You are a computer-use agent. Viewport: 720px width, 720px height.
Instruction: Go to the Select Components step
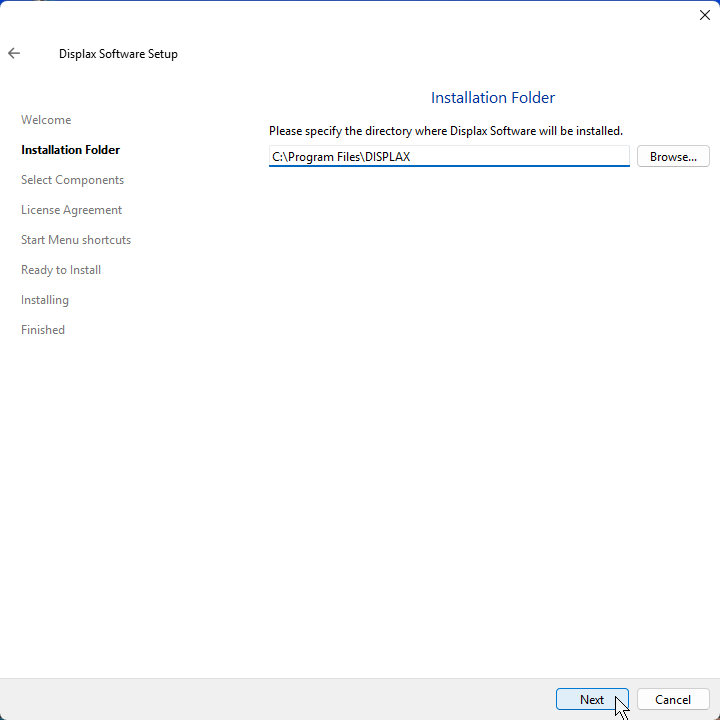tap(72, 180)
